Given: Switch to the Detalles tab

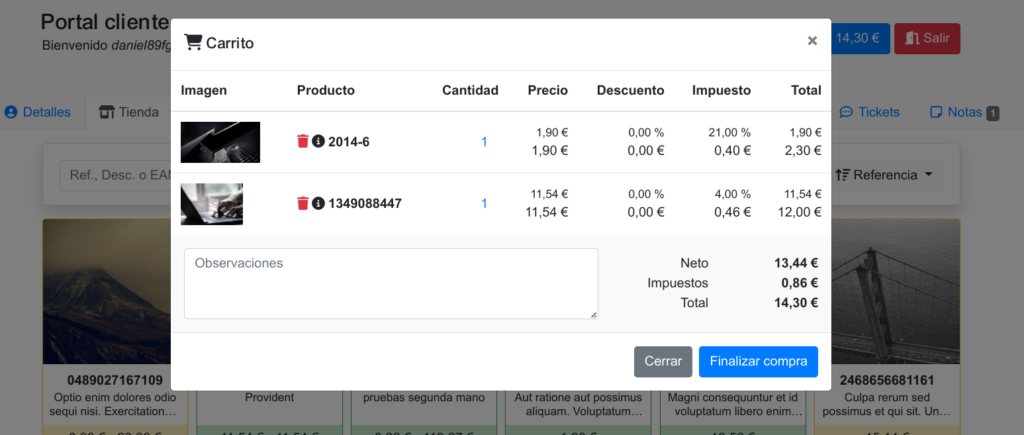Looking at the screenshot, I should tap(38, 112).
